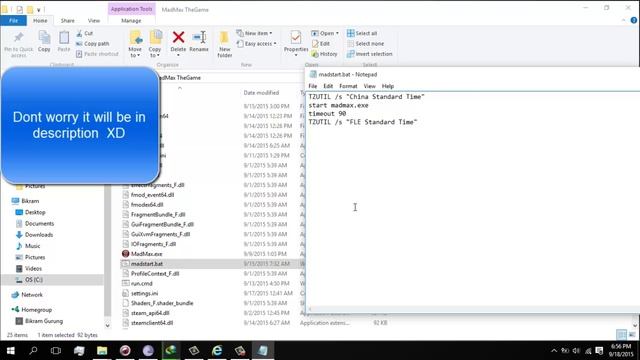
Task: Open the Copy to dropdown
Action: point(155,52)
